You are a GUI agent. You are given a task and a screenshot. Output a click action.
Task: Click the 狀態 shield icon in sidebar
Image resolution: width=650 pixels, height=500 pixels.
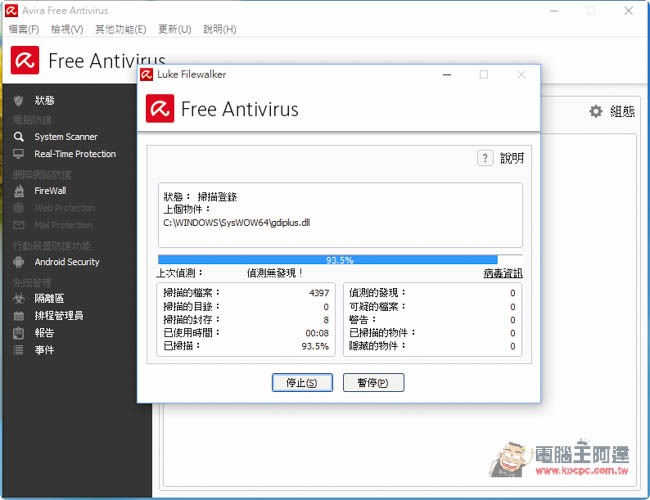pos(18,100)
